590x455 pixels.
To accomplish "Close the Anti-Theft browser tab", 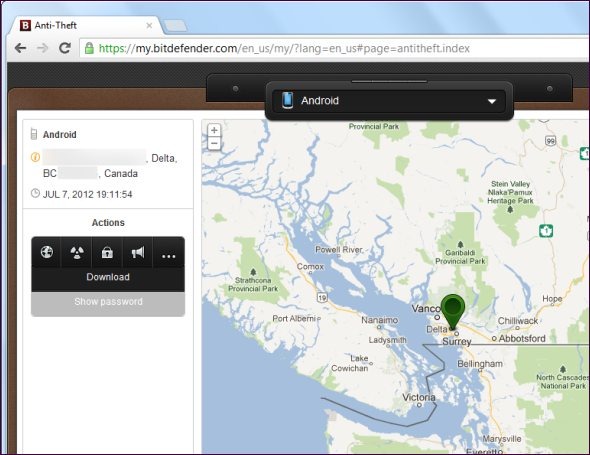I will pyautogui.click(x=149, y=25).
